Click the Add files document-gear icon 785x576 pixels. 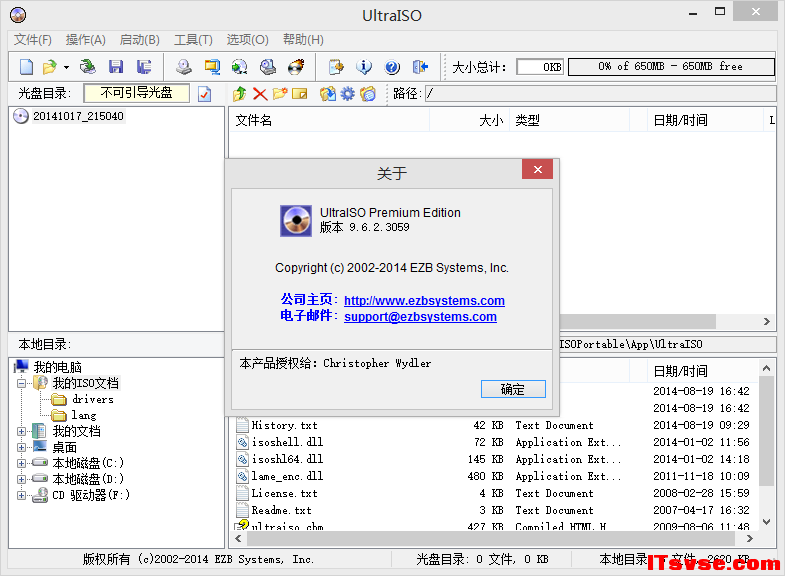pos(336,67)
